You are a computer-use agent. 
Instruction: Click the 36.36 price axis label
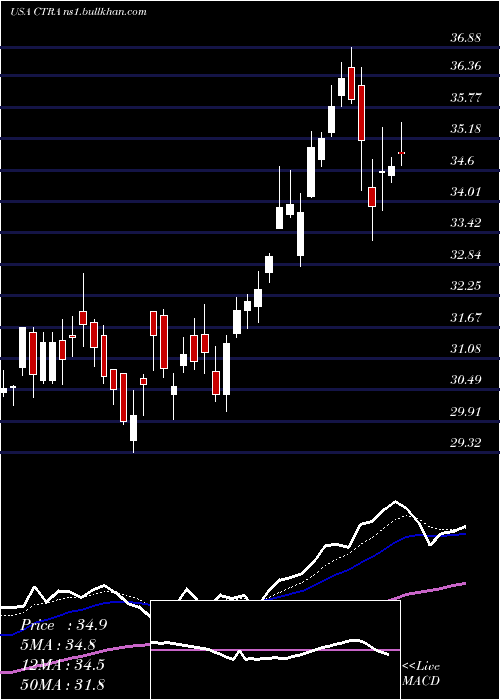tap(466, 66)
